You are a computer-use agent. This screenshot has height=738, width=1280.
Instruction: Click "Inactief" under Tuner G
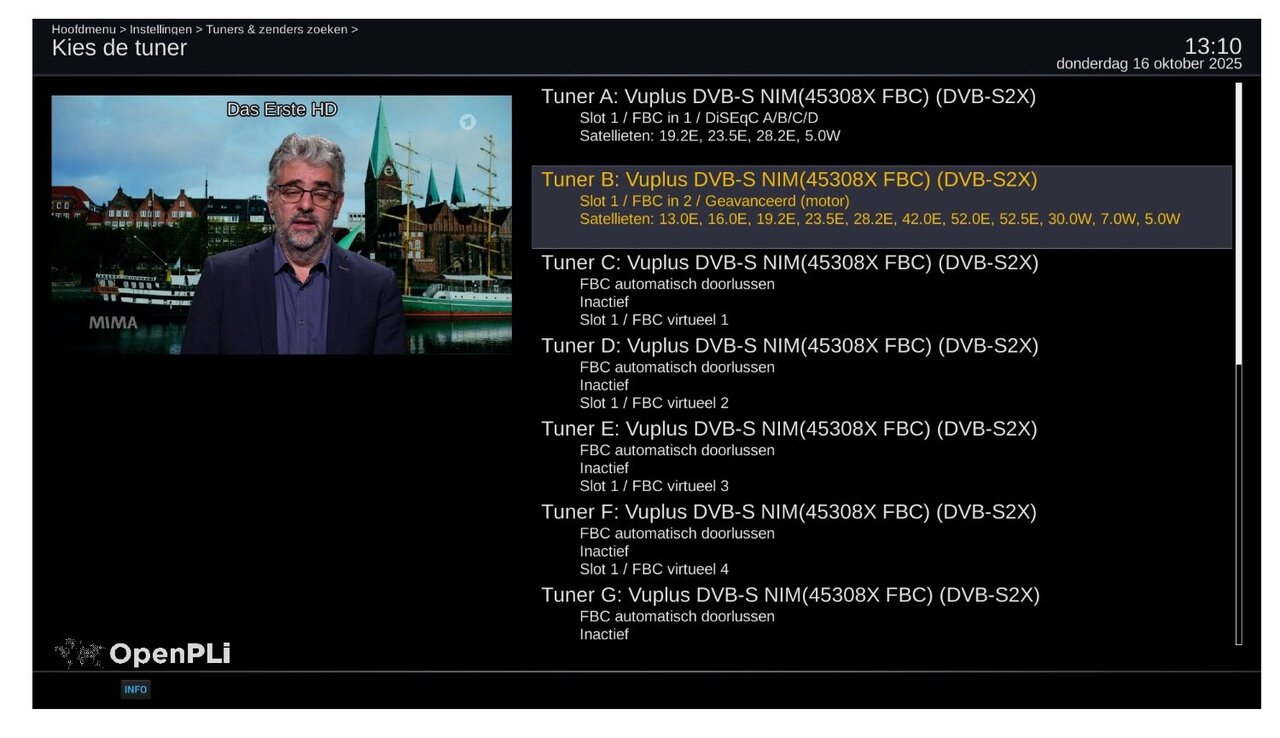pos(604,634)
